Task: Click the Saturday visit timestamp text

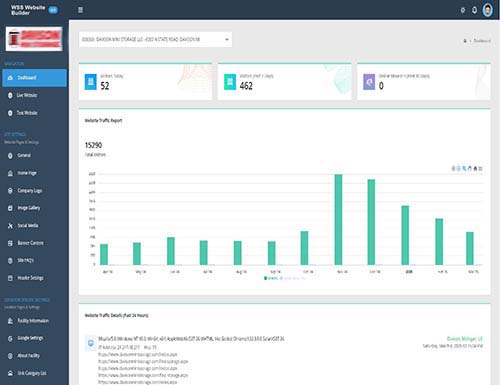Action: [453, 346]
